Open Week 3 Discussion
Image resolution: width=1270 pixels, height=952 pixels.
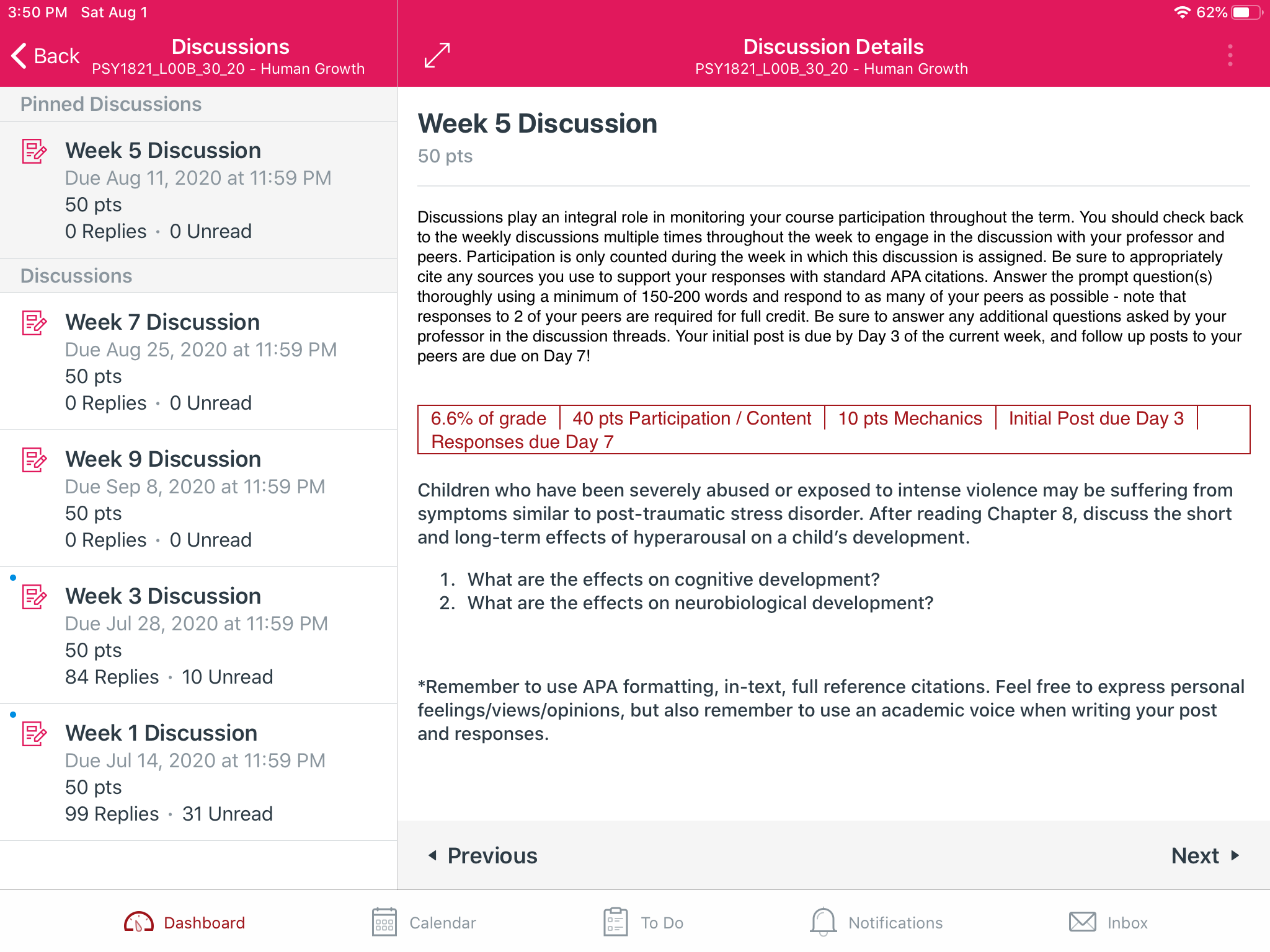pos(198,635)
